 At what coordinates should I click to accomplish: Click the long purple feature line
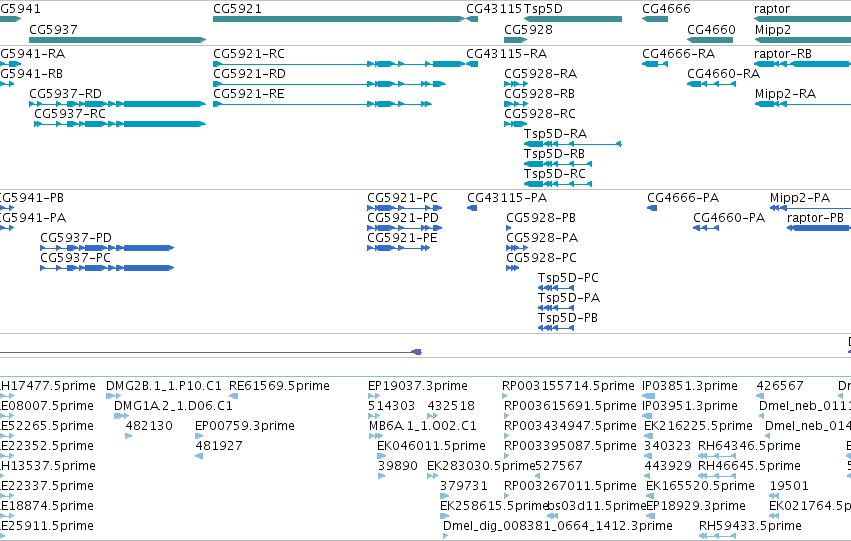click(211, 352)
